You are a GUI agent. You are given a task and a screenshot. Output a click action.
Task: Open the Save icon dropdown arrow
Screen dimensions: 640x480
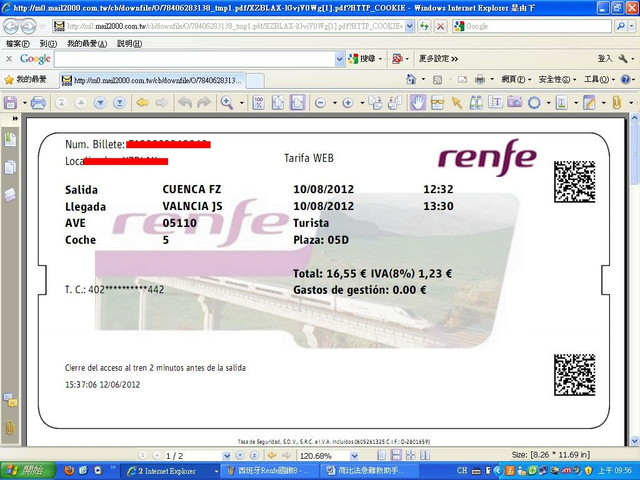click(24, 103)
